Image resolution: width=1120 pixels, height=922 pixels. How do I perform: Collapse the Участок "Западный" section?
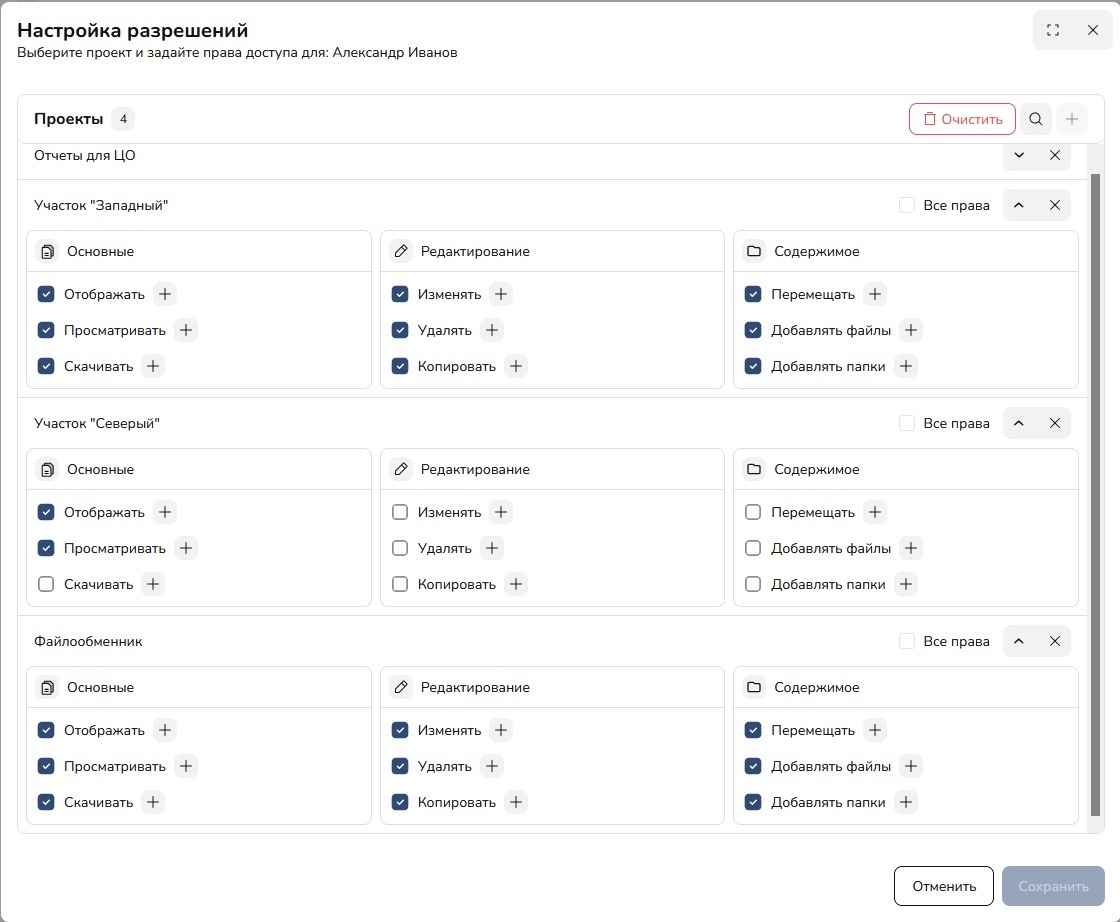(x=1019, y=205)
